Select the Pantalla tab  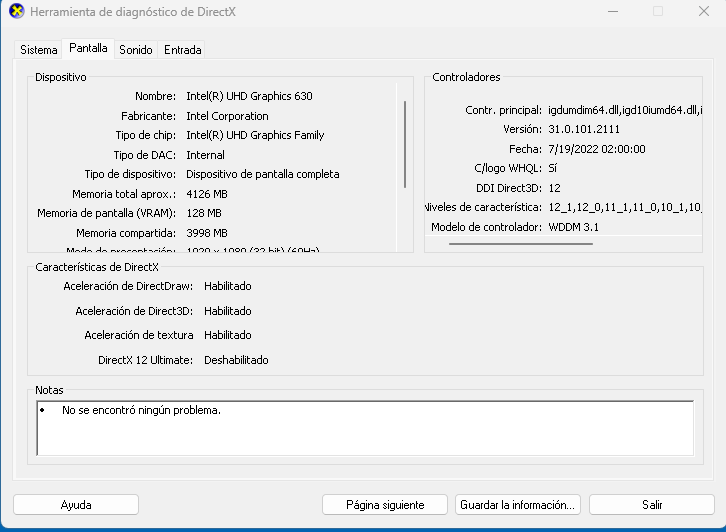point(88,48)
